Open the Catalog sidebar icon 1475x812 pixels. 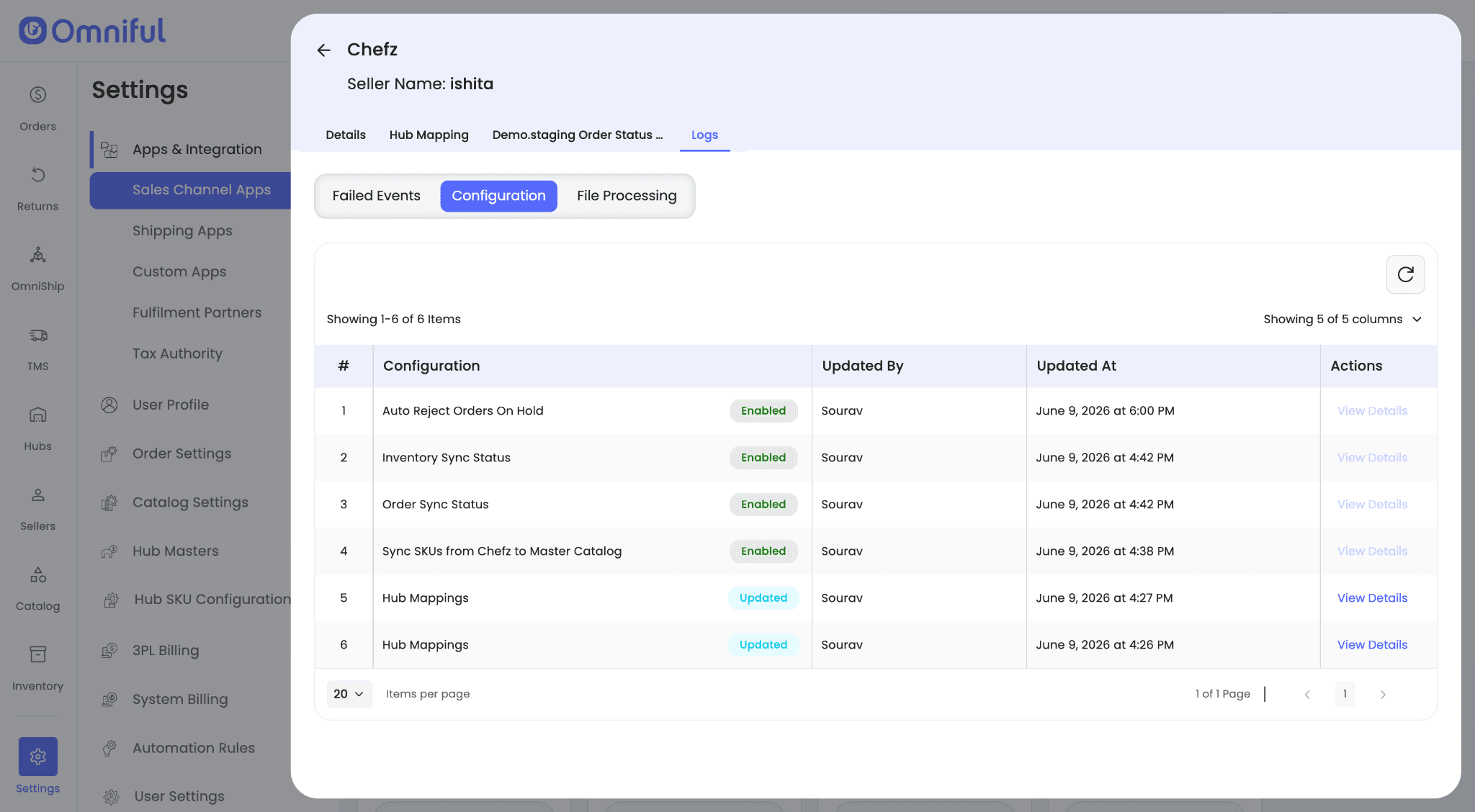[x=37, y=575]
